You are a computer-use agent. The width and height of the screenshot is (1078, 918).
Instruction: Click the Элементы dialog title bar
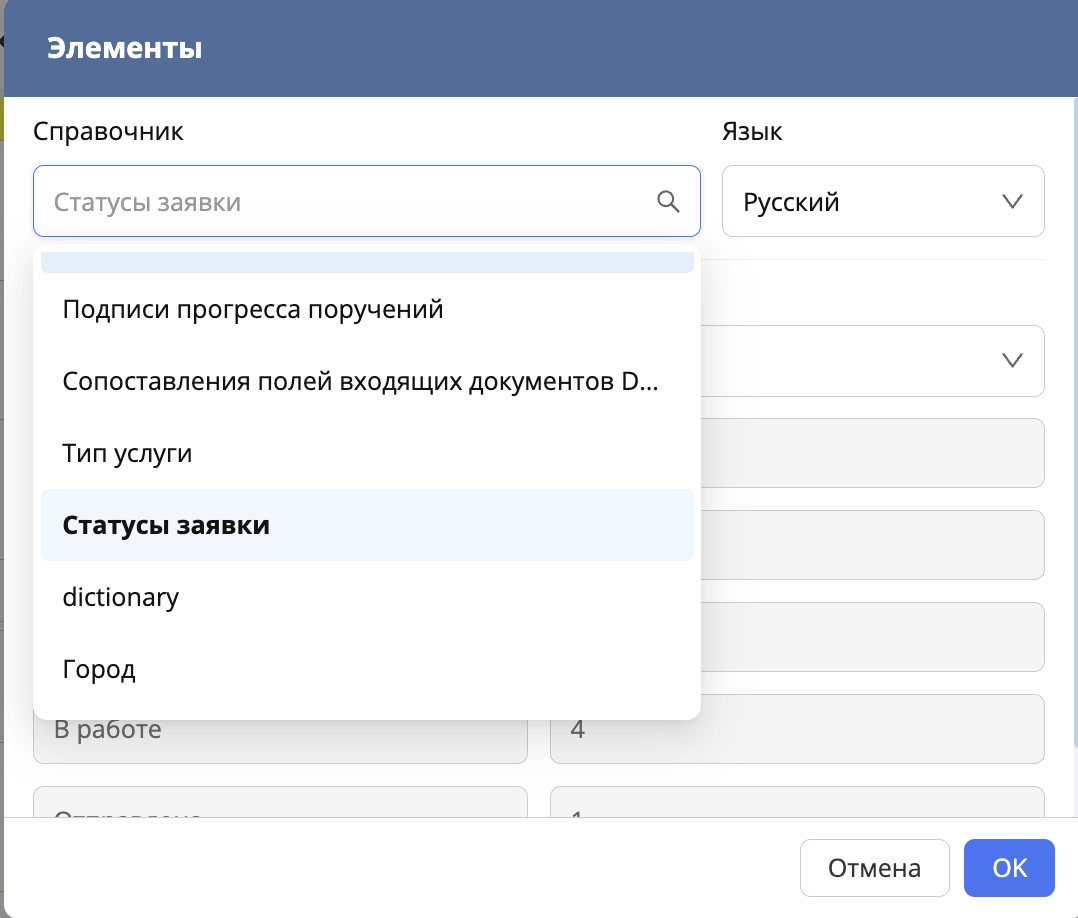pyautogui.click(x=125, y=48)
